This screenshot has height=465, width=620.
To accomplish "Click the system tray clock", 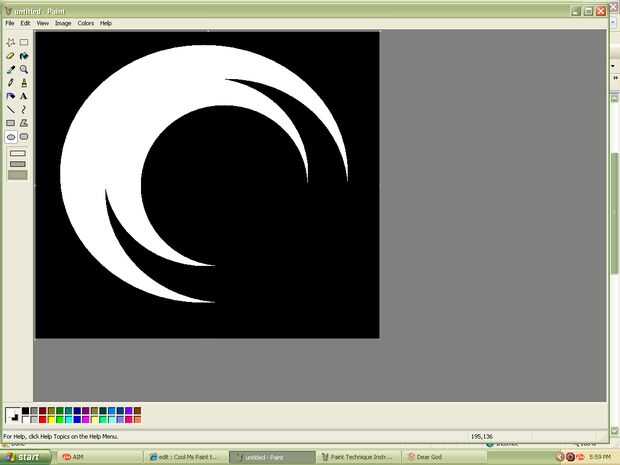I will click(x=600, y=457).
